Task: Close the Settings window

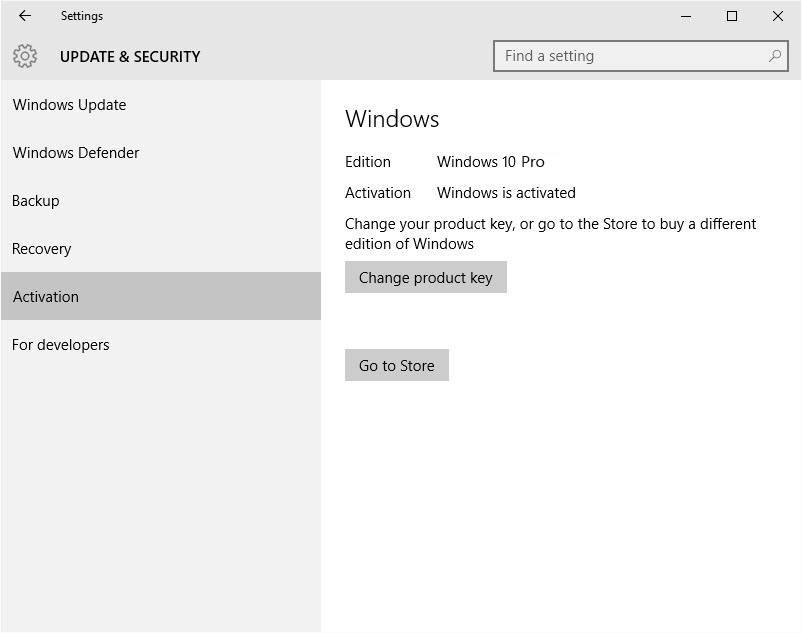Action: point(778,16)
